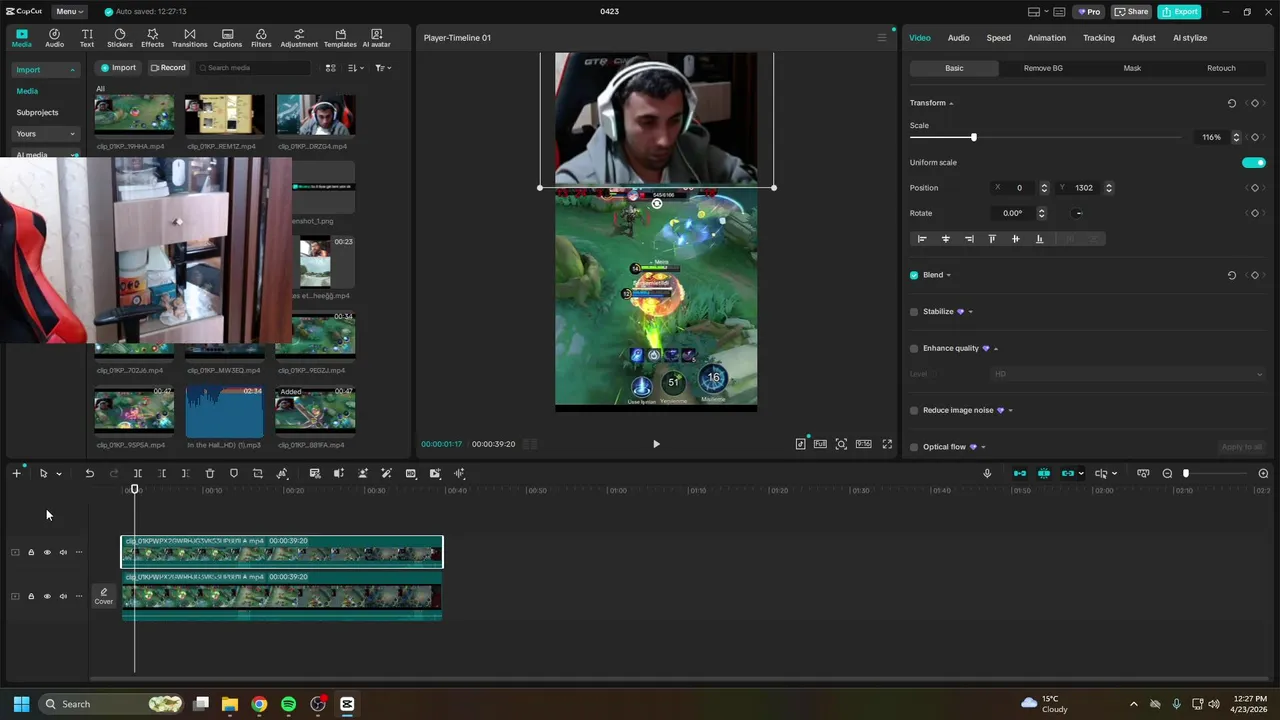Screen dimensions: 1280x720
Task: Open the Mask sub-tab
Action: coord(1132,68)
